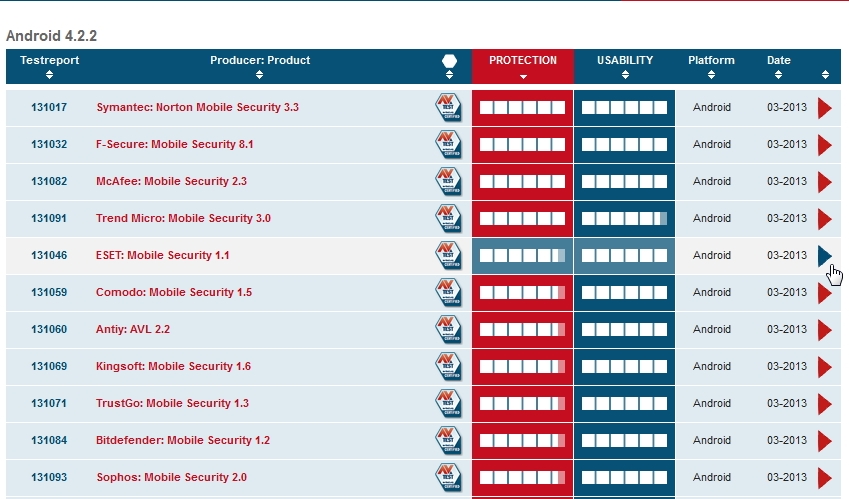Open AV-TEST certified badge for Symantec Norton
Viewport: 849px width, 499px height.
click(x=448, y=108)
